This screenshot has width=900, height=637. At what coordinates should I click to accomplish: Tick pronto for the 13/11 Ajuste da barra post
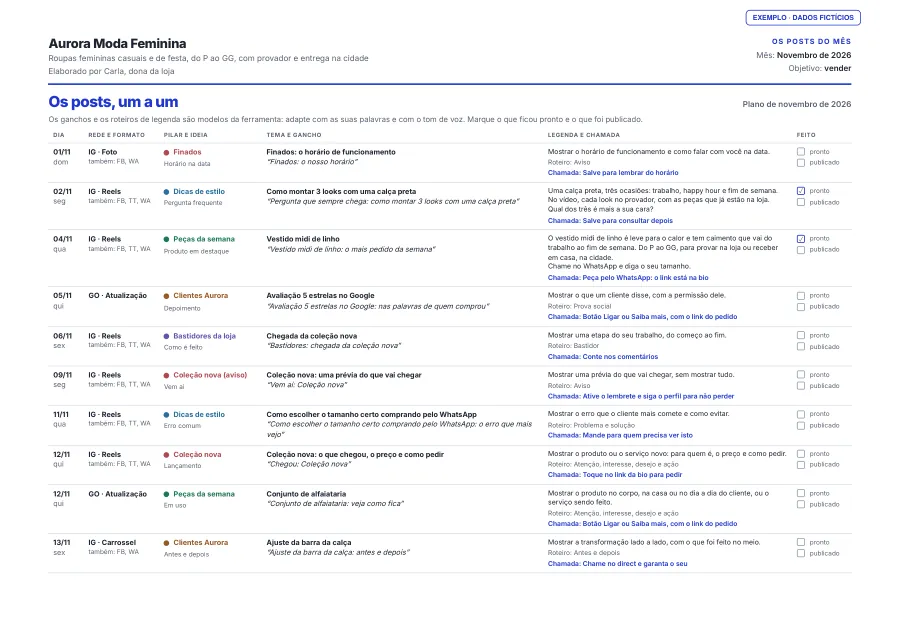pyautogui.click(x=801, y=542)
